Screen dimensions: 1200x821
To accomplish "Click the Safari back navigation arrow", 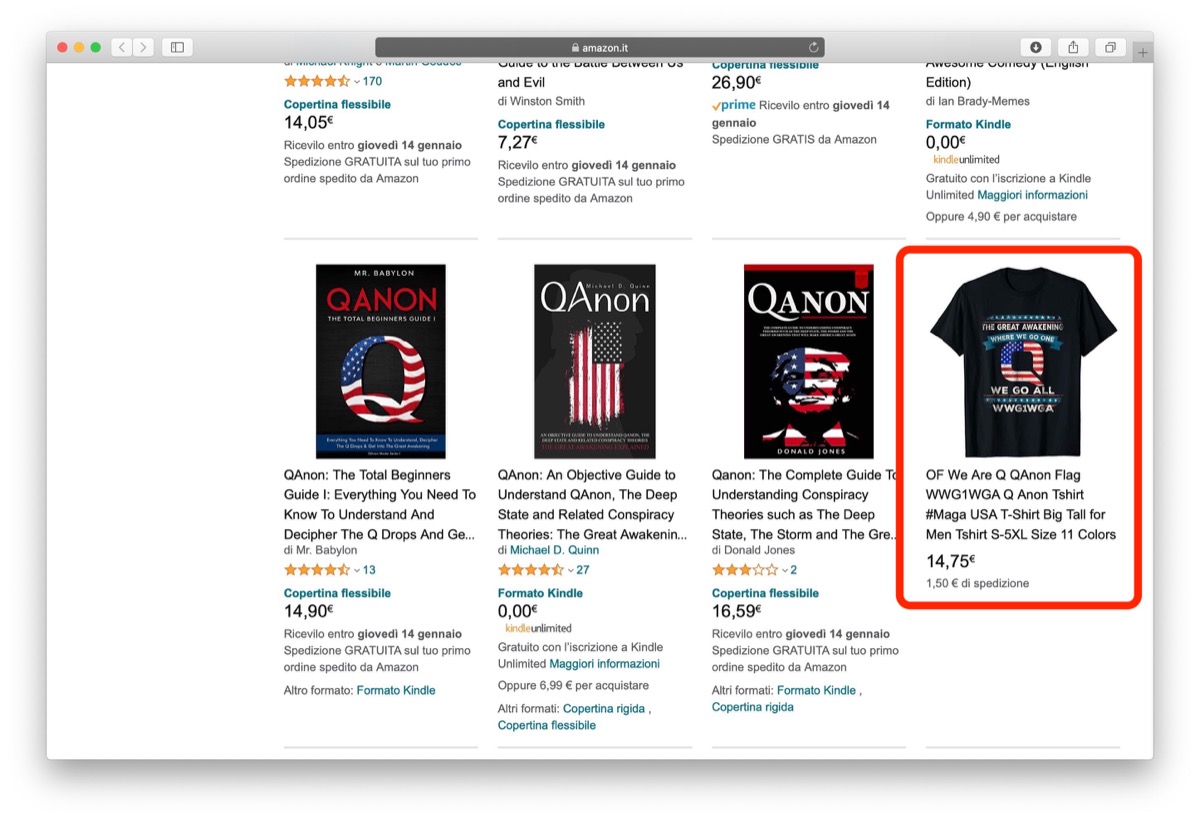I will click(121, 46).
